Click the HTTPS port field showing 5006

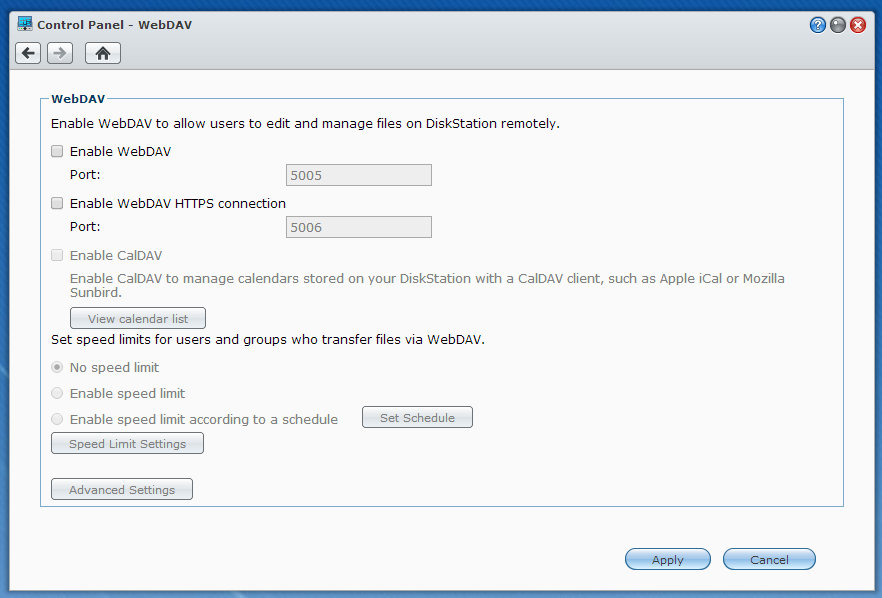coord(359,227)
